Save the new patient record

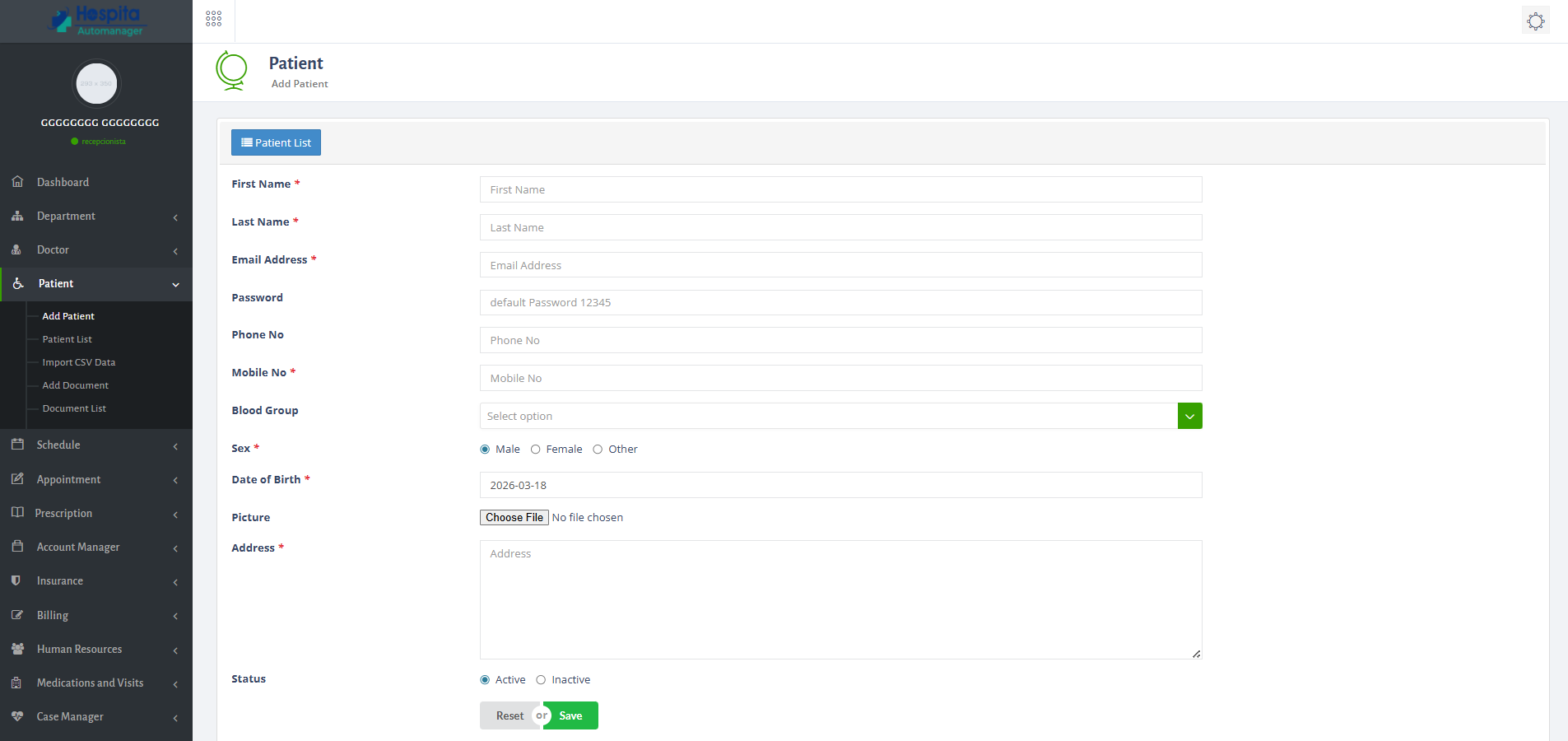(x=570, y=715)
